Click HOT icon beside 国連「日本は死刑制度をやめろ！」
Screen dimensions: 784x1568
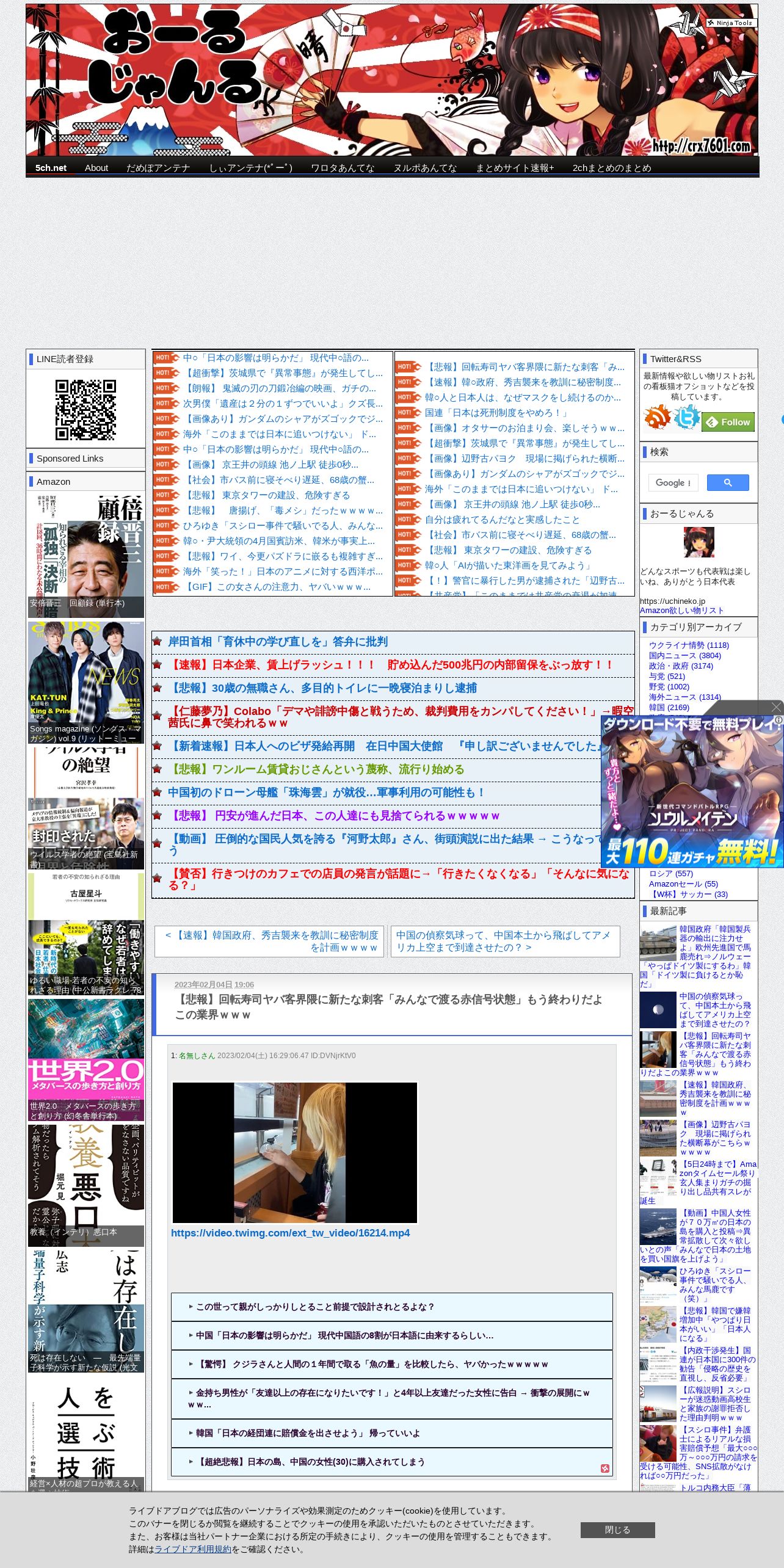coord(408,413)
